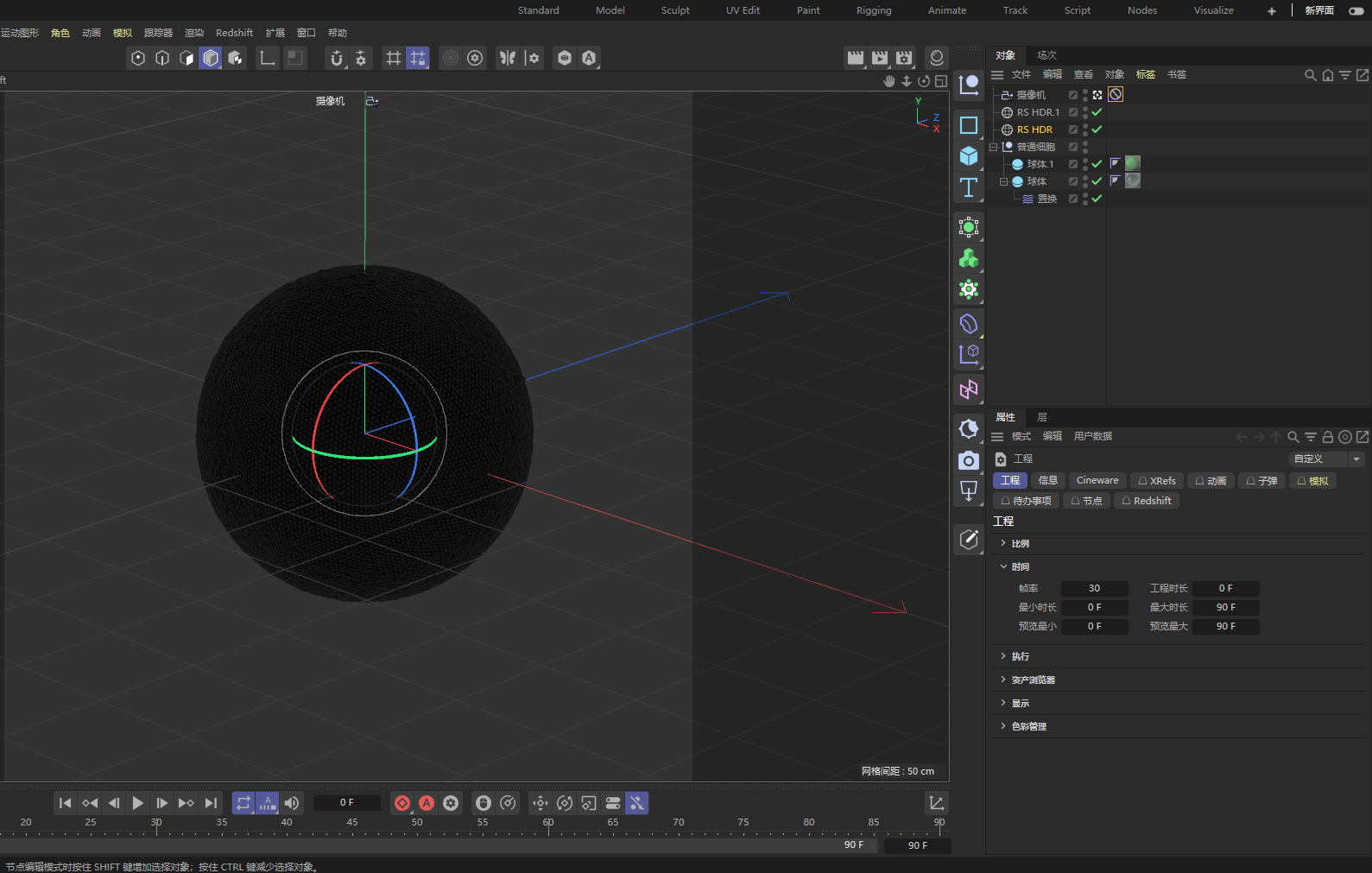This screenshot has width=1372, height=873.
Task: Open Attributes panel in new window icon
Action: tap(1363, 437)
